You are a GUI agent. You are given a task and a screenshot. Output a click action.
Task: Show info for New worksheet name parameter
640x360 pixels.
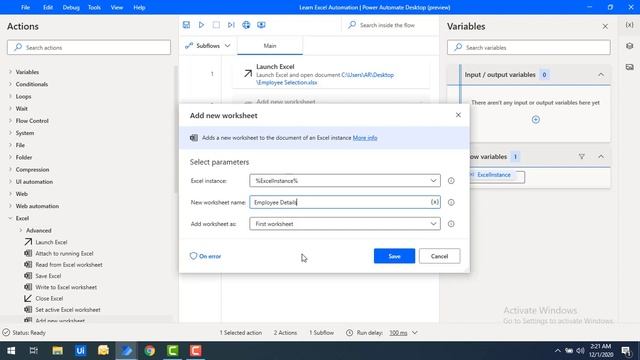click(x=451, y=202)
